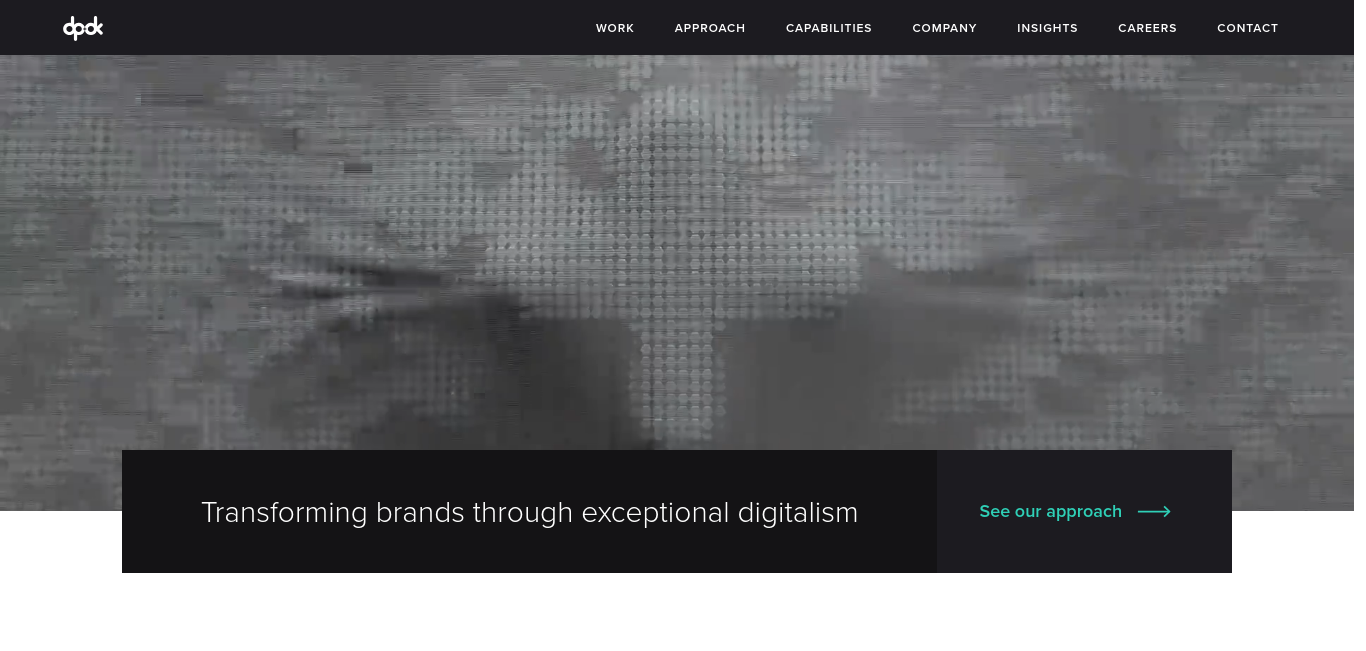
Task: Click empty header space between logo and WORK
Action: pyautogui.click(x=350, y=28)
